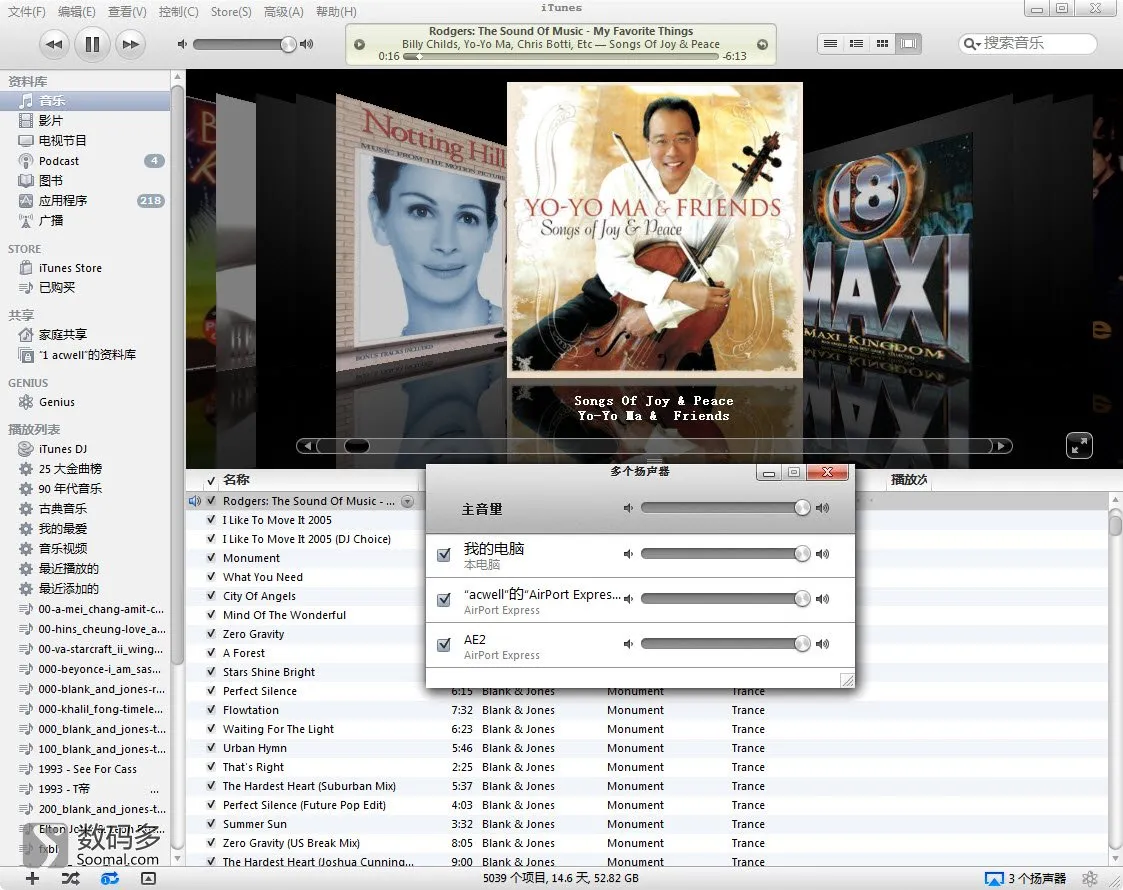Open 文件(F) menu
Viewport: 1123px width, 890px height.
click(x=26, y=11)
